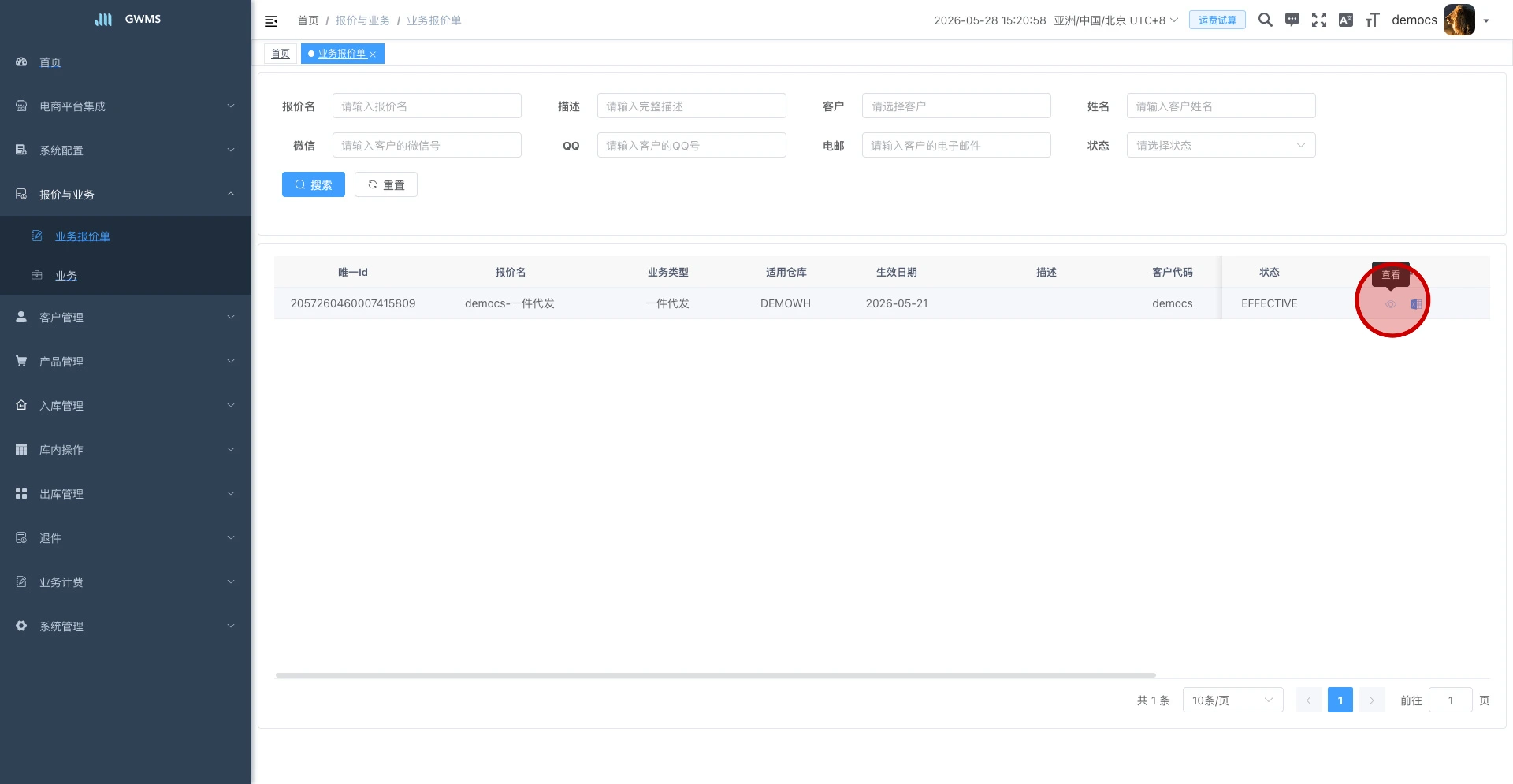Switch to the 业务报价单 page tab

[x=341, y=54]
